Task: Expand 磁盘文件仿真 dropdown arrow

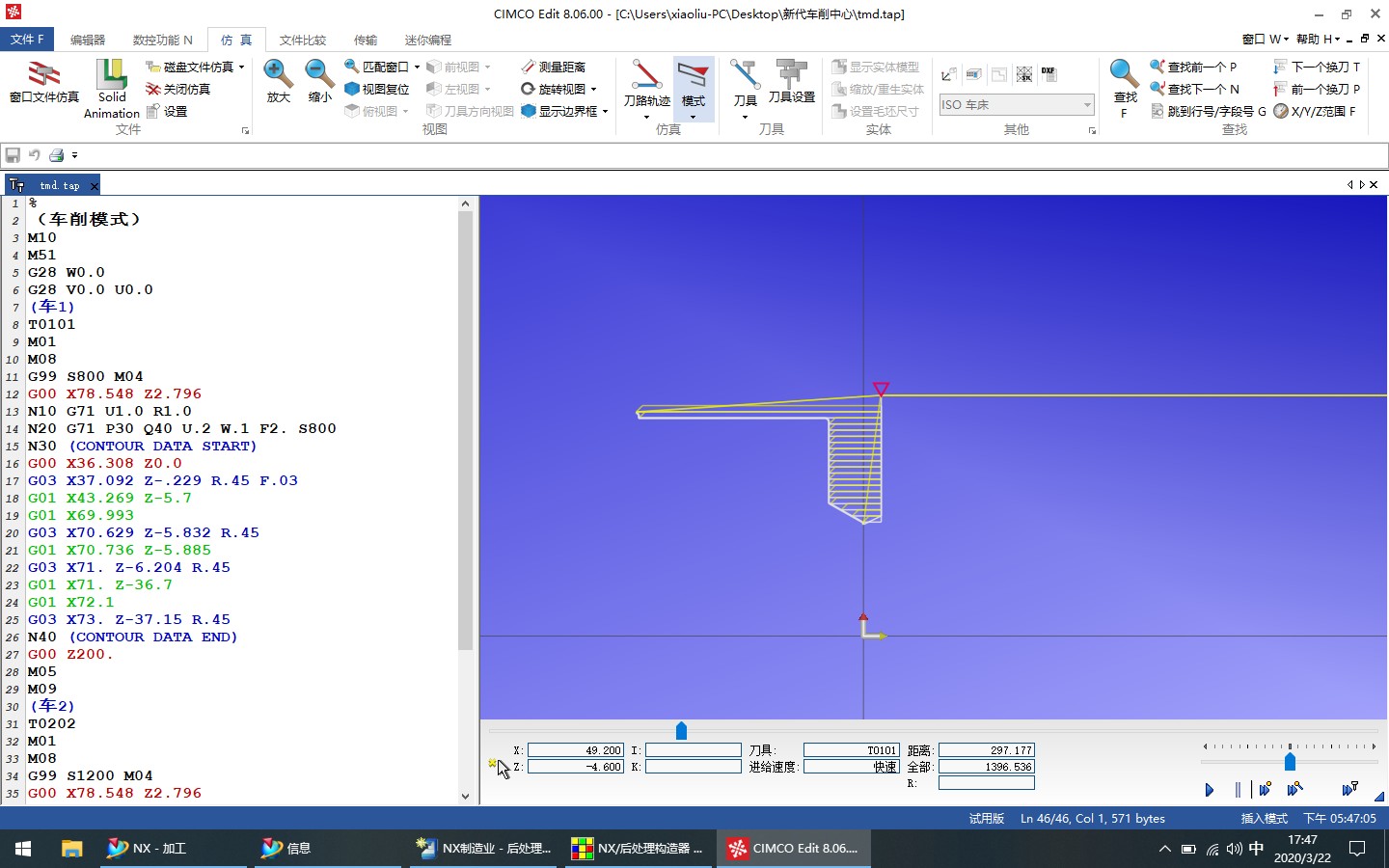Action: 241,67
